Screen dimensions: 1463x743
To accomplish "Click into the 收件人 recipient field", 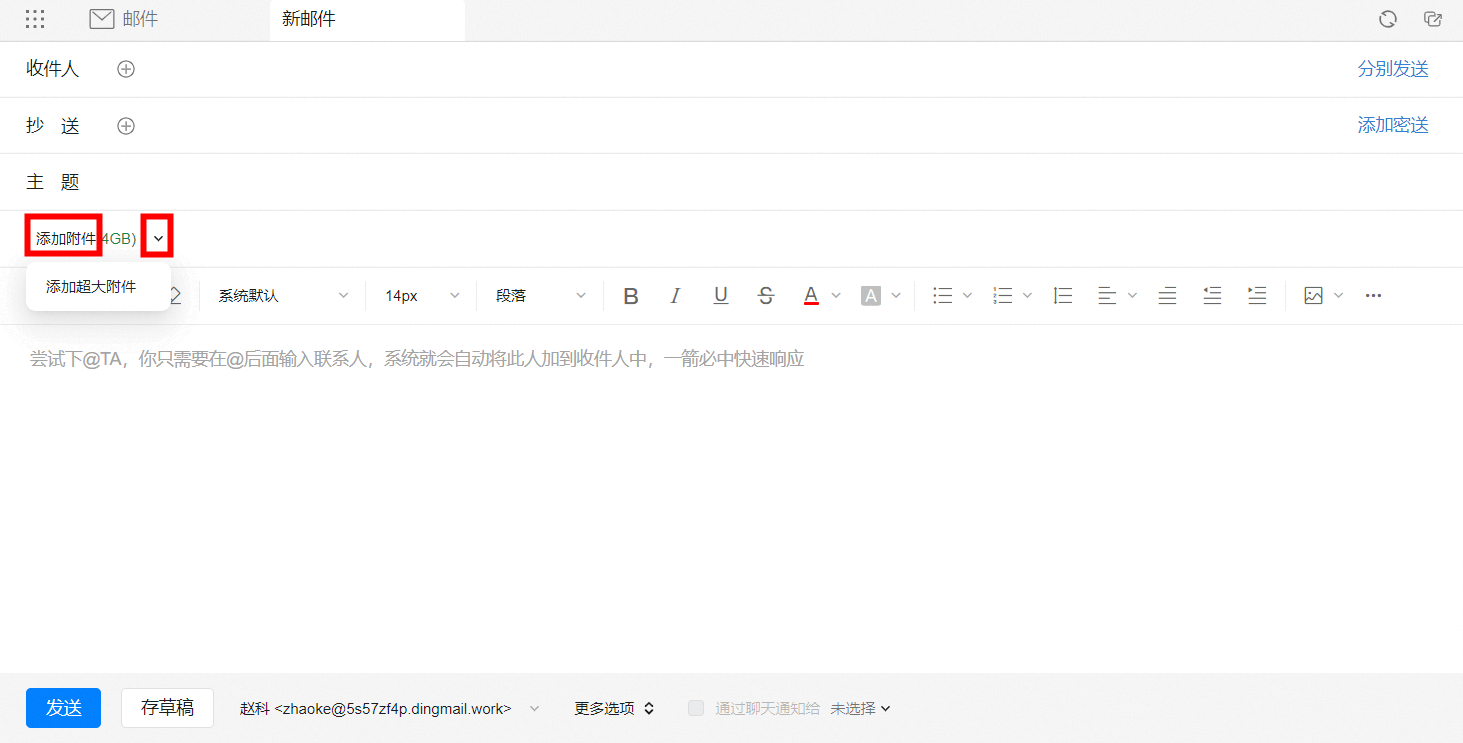I will tap(740, 69).
